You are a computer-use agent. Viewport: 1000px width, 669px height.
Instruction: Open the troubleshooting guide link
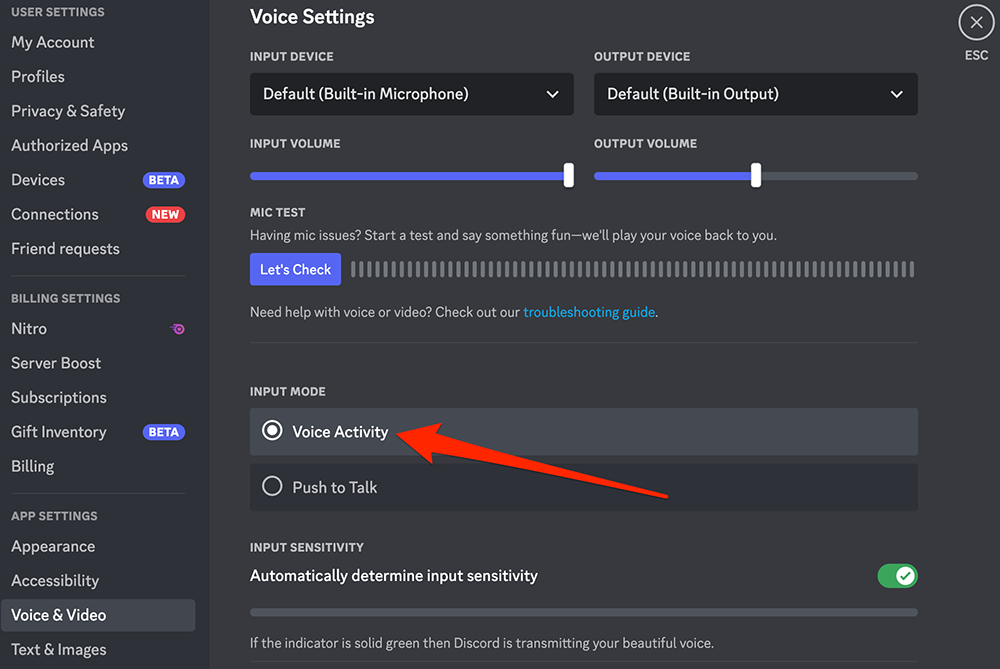pyautogui.click(x=589, y=312)
